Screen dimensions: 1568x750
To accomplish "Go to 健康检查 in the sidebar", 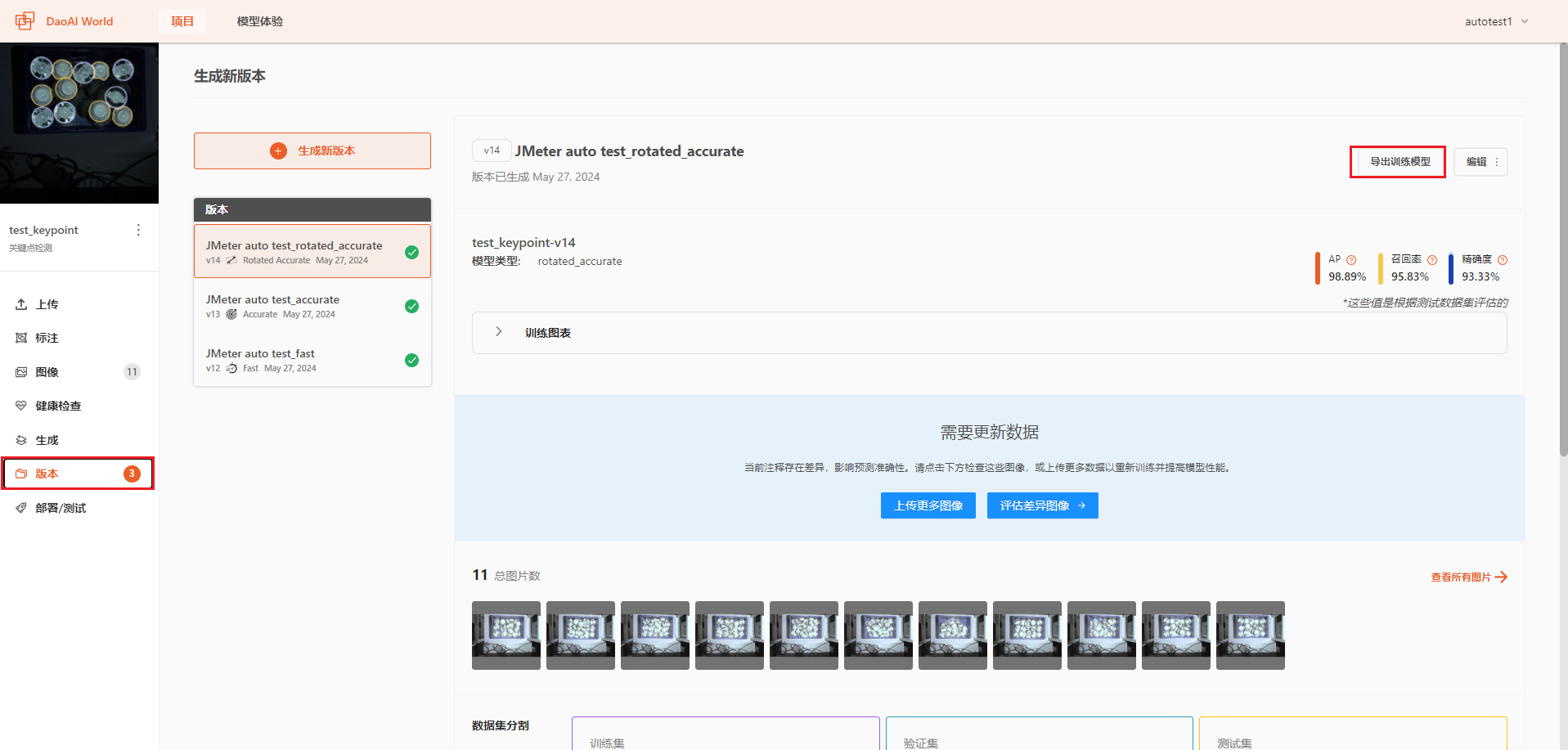I will 79,406.
